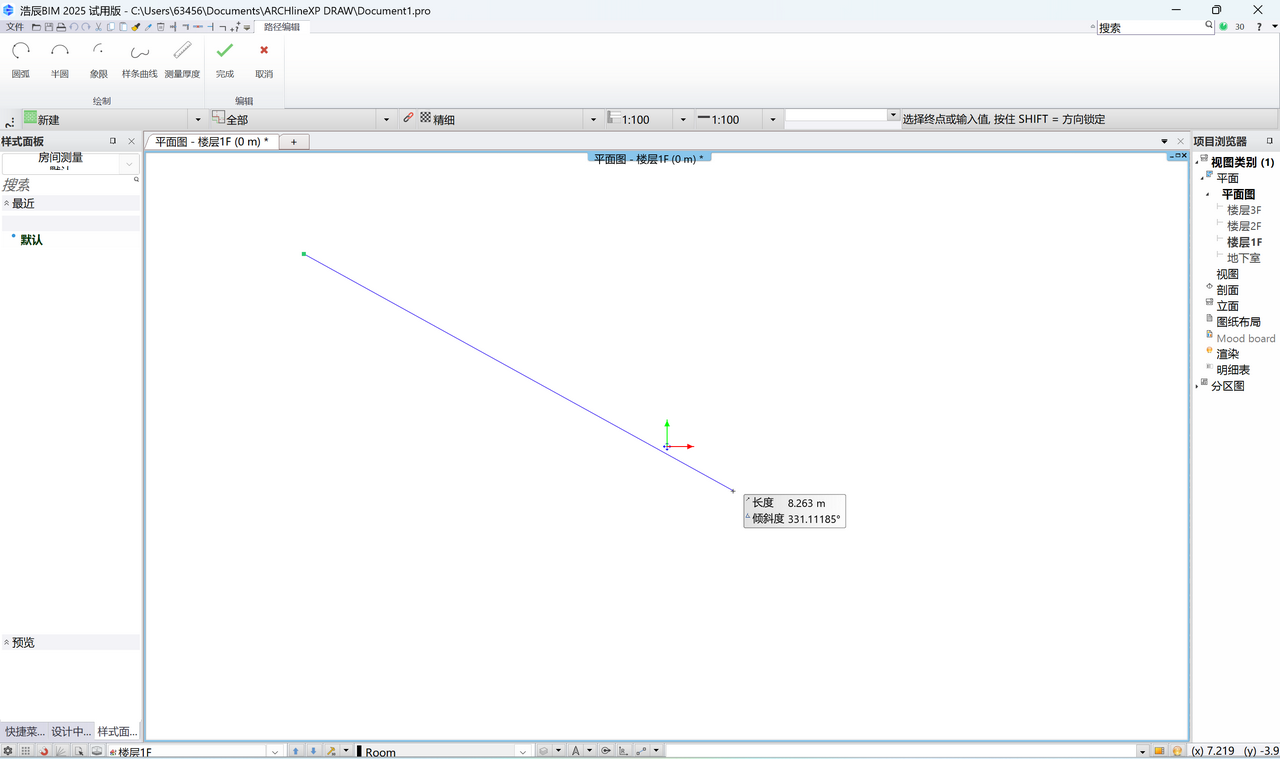
Task: Expand the 分区图 tree node
Action: pos(1197,386)
